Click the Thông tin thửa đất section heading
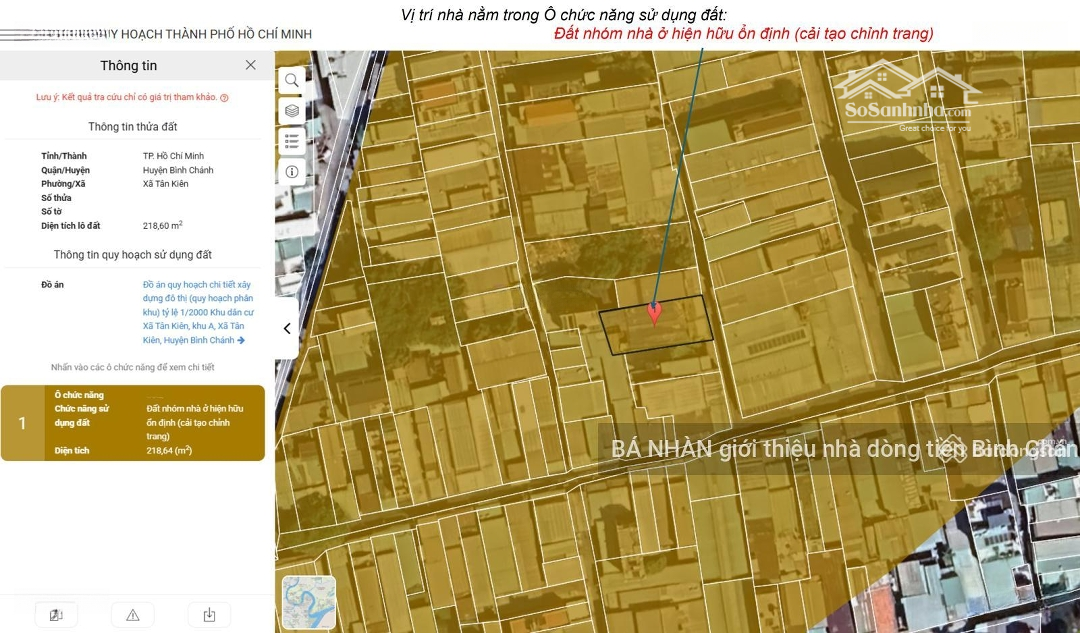This screenshot has height=633, width=1080. tap(133, 127)
